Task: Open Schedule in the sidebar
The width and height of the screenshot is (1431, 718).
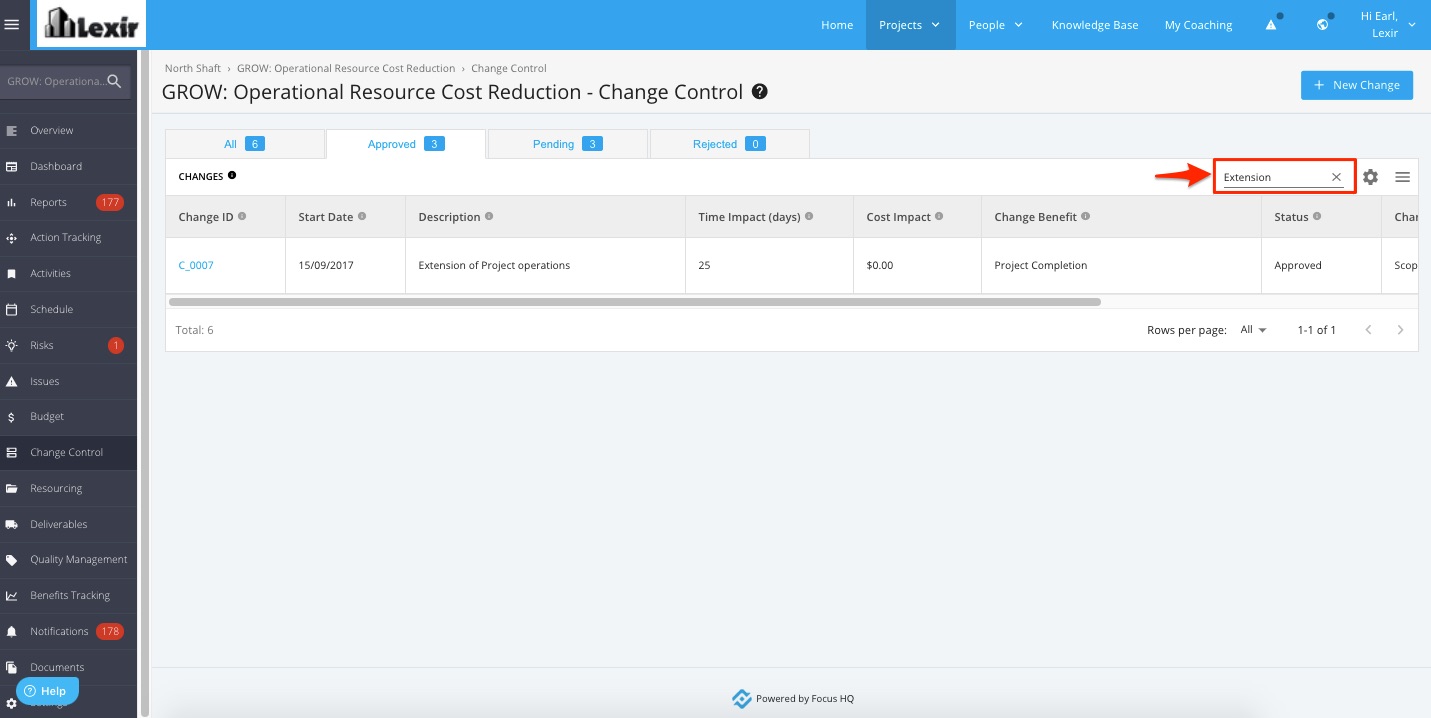Action: pos(68,309)
